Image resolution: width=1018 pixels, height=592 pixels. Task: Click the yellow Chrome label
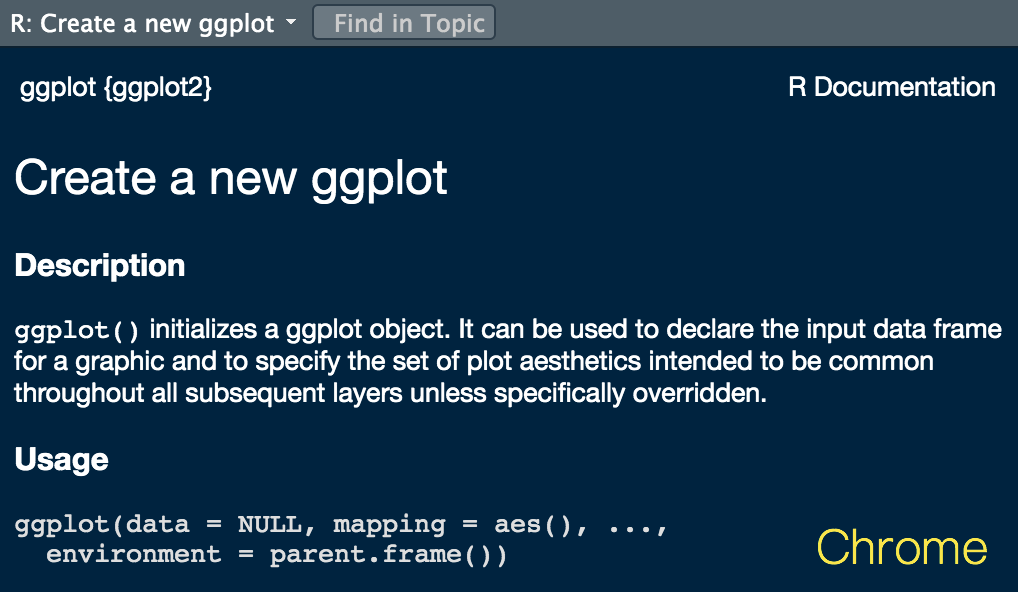click(901, 547)
